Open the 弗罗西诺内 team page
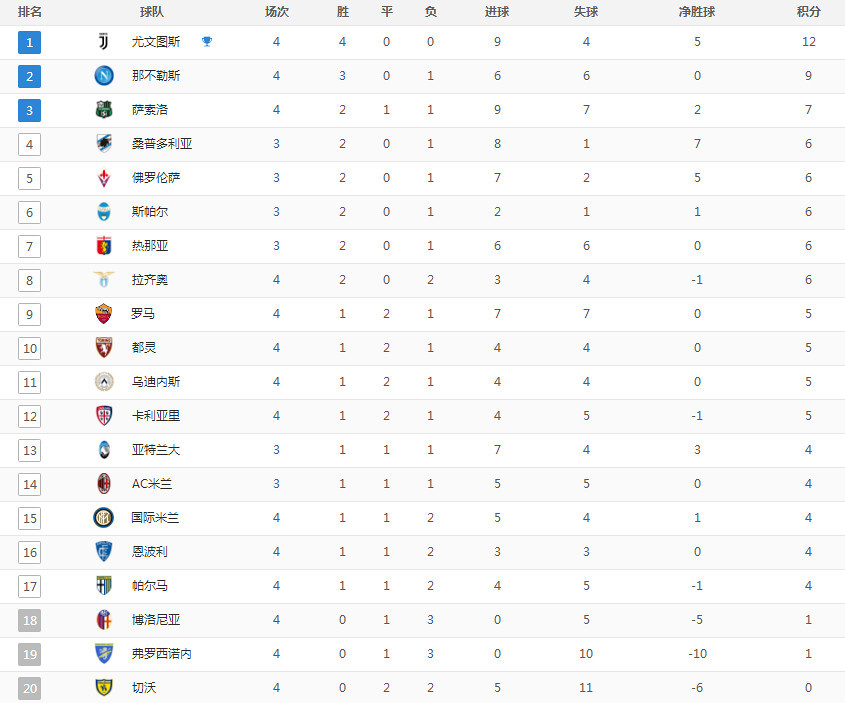The image size is (845, 703). click(x=162, y=654)
